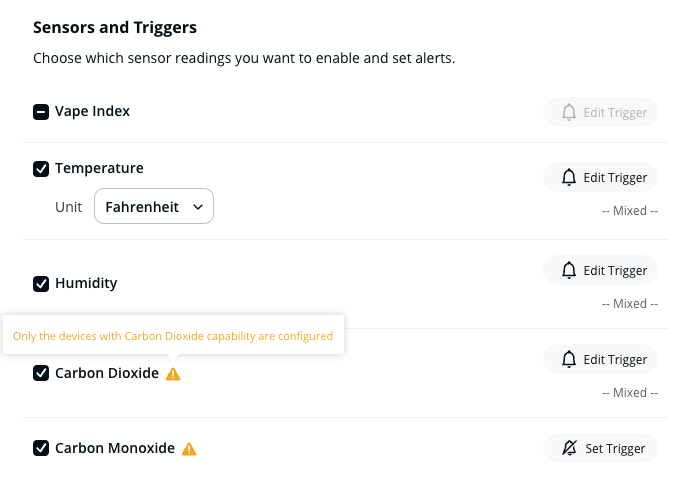The image size is (688, 478).
Task: Uncheck the Temperature checkbox
Action: point(41,169)
